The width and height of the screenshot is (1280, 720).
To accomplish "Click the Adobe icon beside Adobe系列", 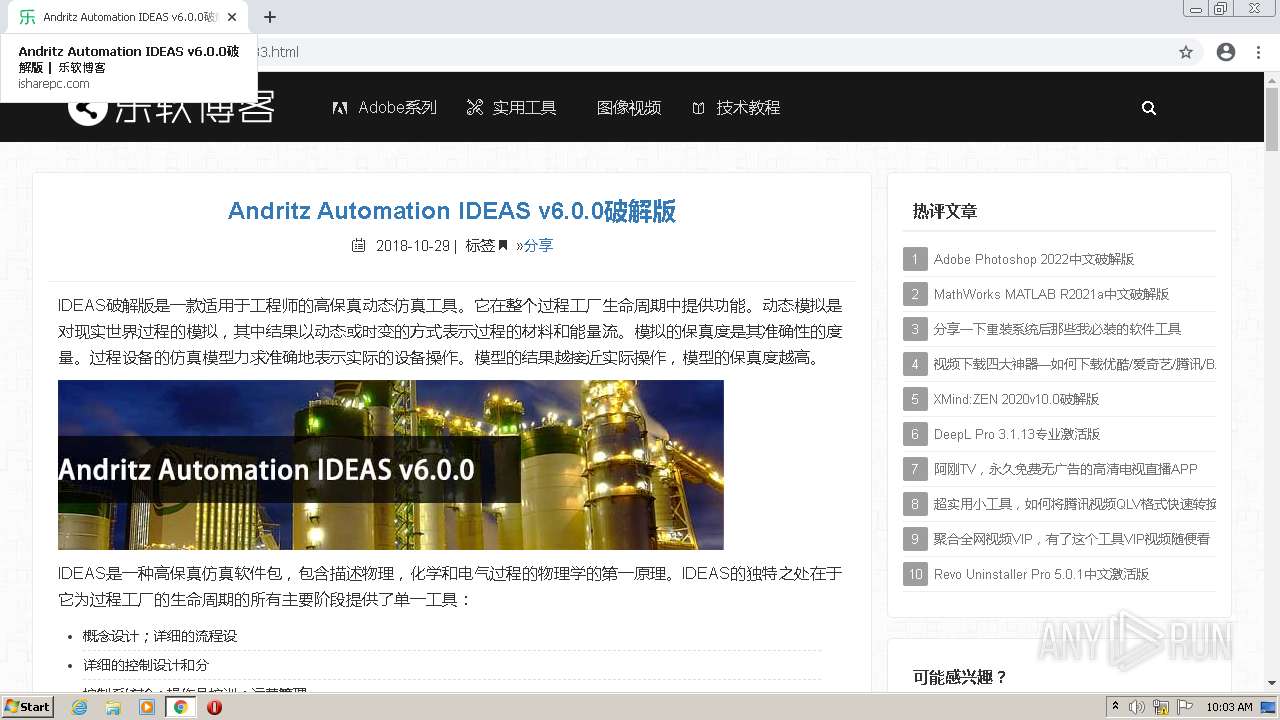I will click(340, 108).
